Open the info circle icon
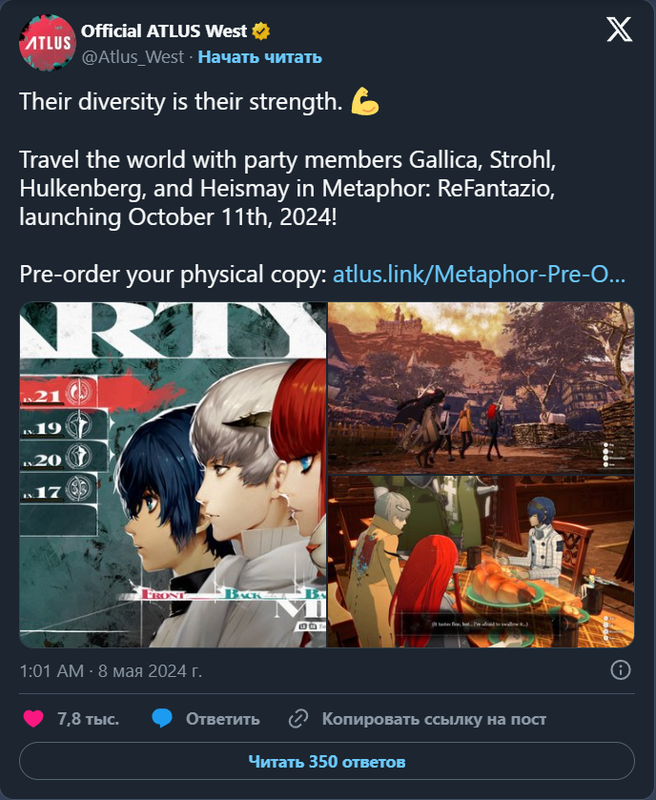Viewport: 656px width, 800px height. pyautogui.click(x=620, y=670)
